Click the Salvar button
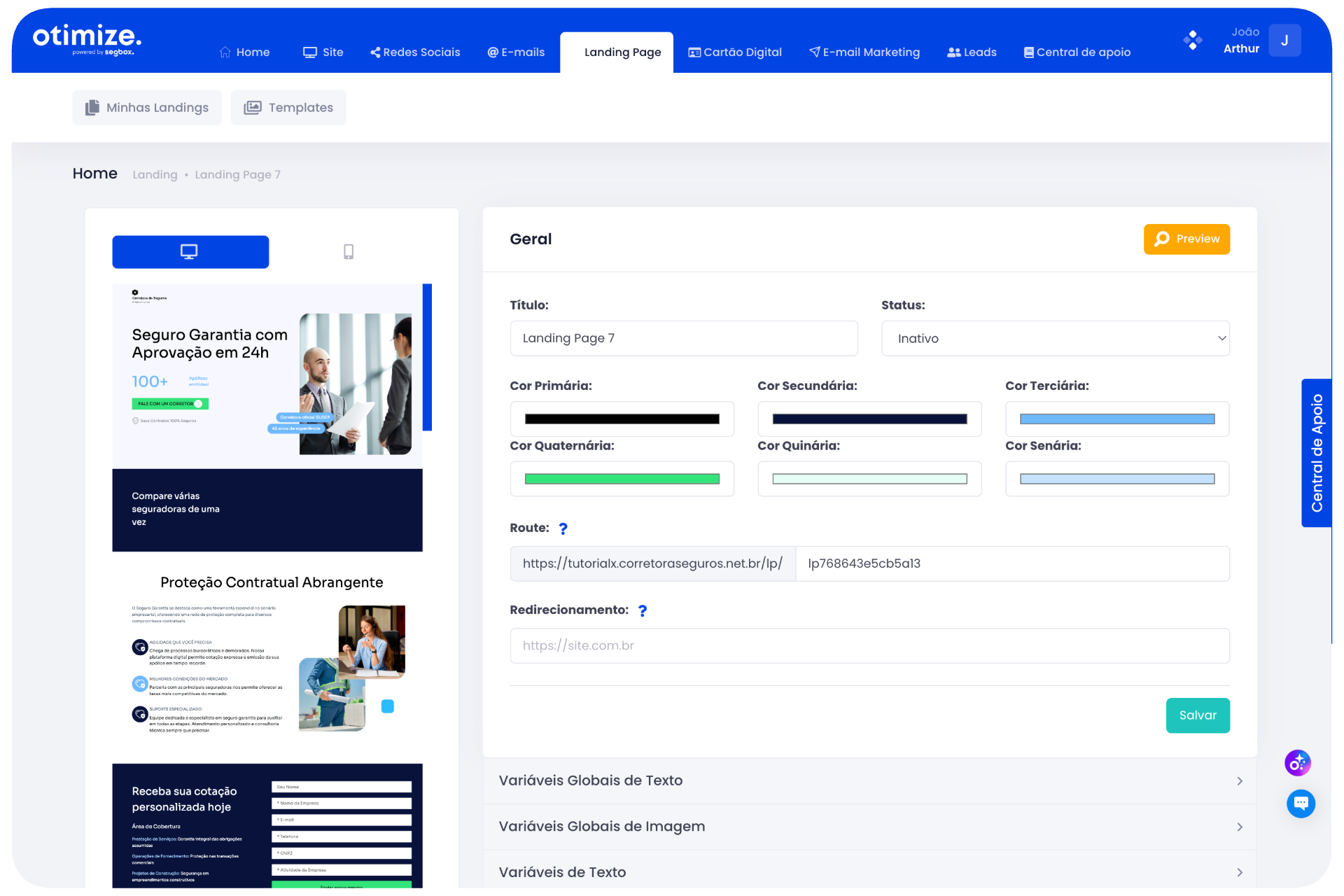Screen dimensions: 1344x896 1197,715
